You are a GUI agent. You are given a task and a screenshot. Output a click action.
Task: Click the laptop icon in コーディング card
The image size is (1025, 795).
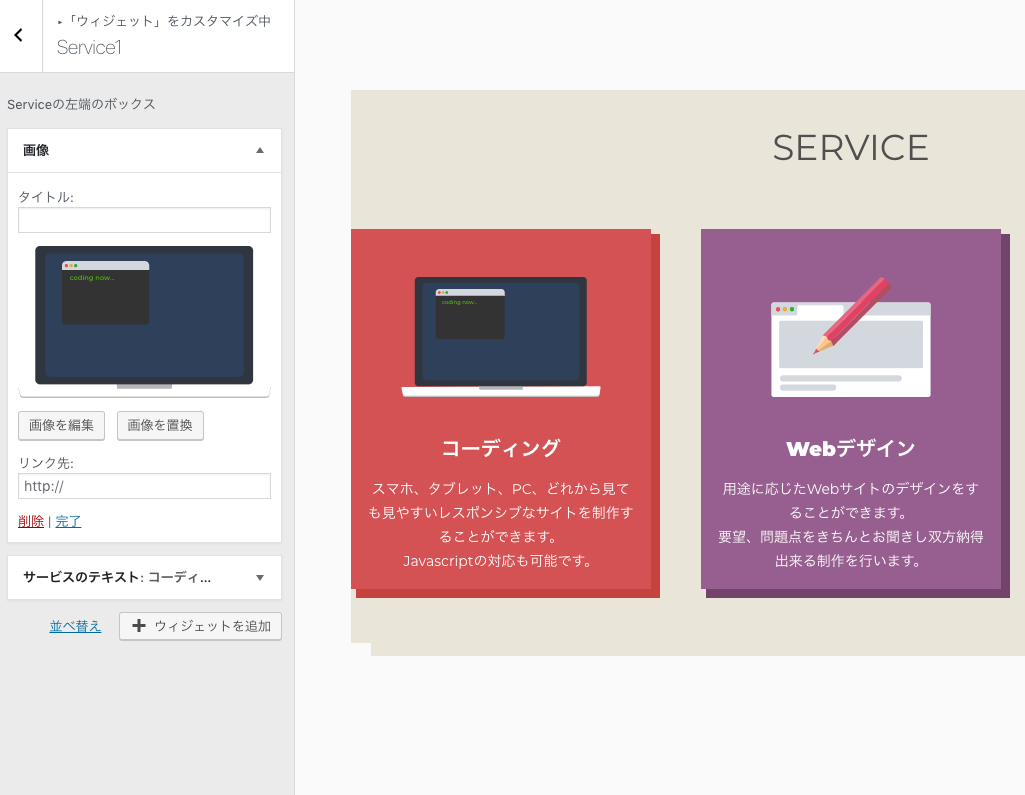pos(501,337)
